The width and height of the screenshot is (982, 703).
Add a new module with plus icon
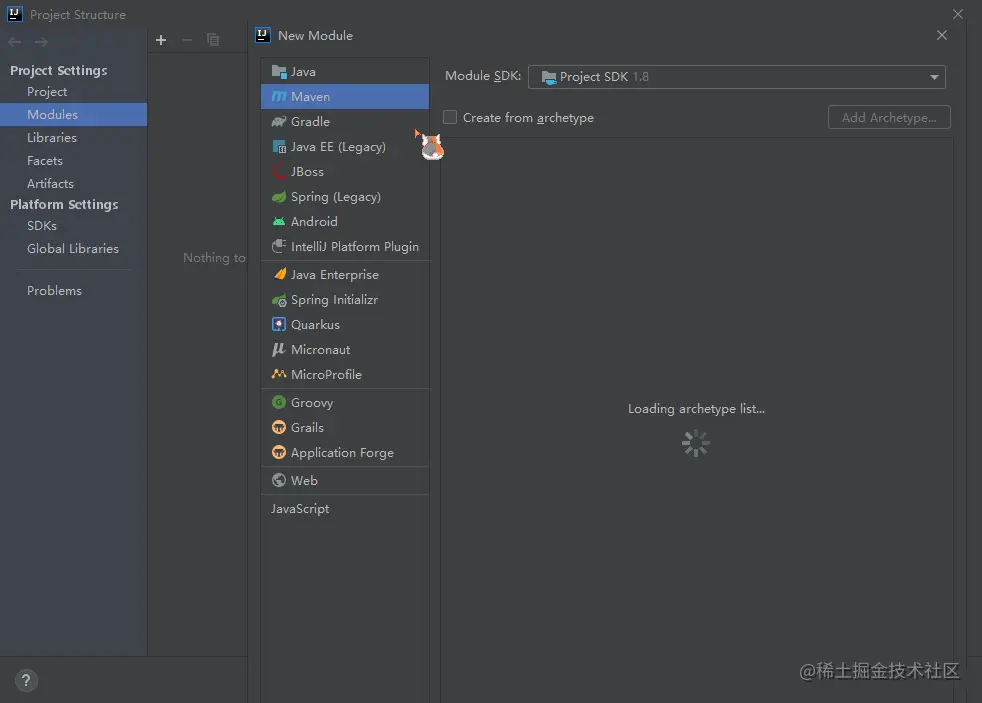coord(161,40)
